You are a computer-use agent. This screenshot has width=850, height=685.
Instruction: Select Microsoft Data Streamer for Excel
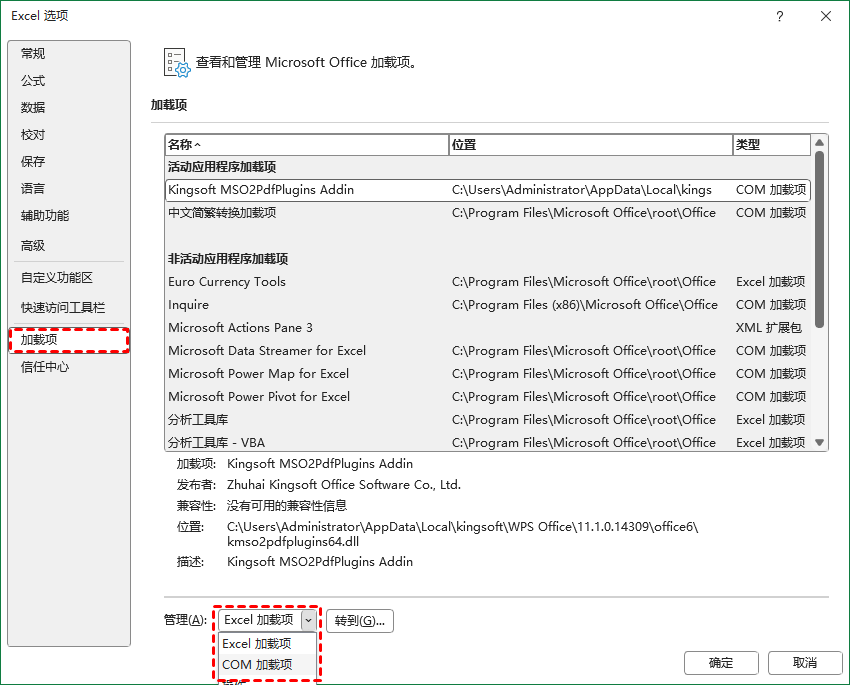tap(488, 351)
